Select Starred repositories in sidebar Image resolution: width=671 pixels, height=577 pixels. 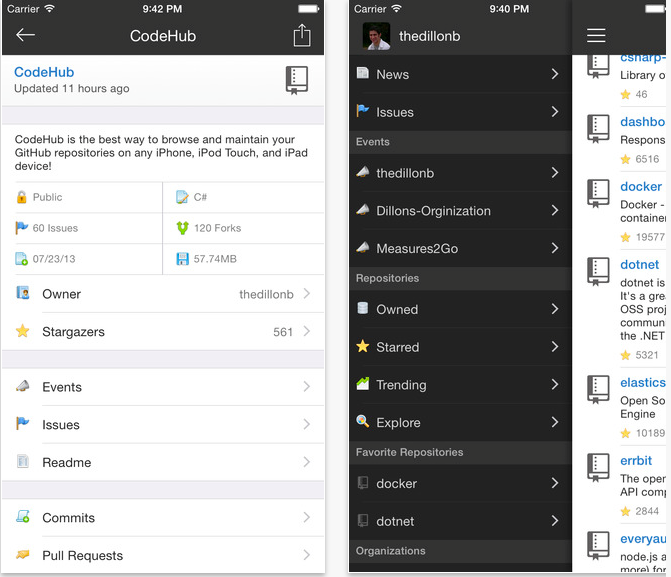pyautogui.click(x=460, y=347)
